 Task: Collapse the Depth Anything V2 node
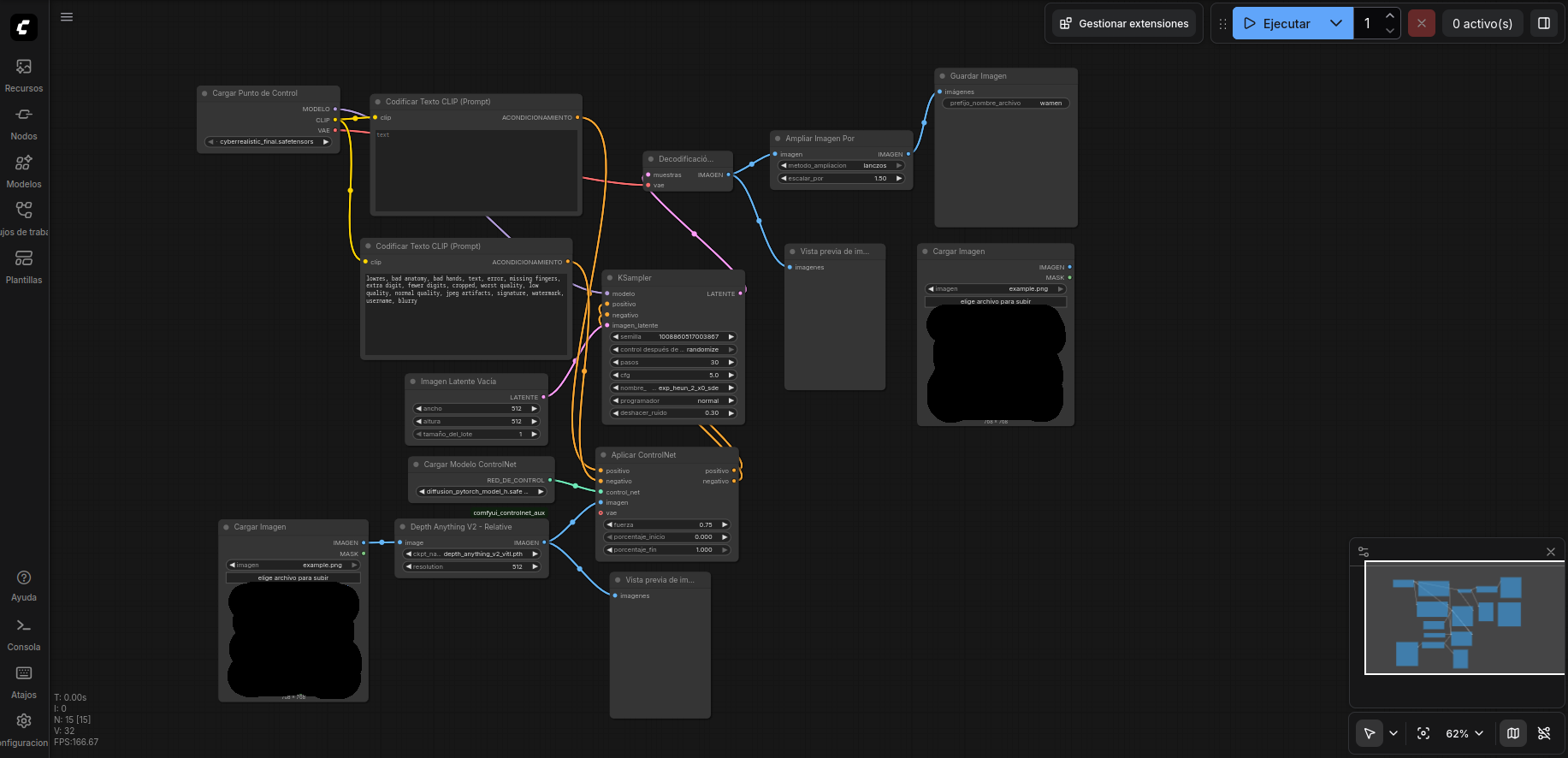point(402,527)
